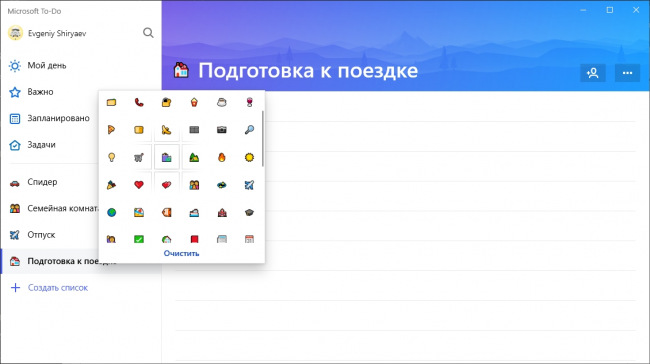Select the yellow sun emoji in picker
This screenshot has height=364, width=650.
249,157
